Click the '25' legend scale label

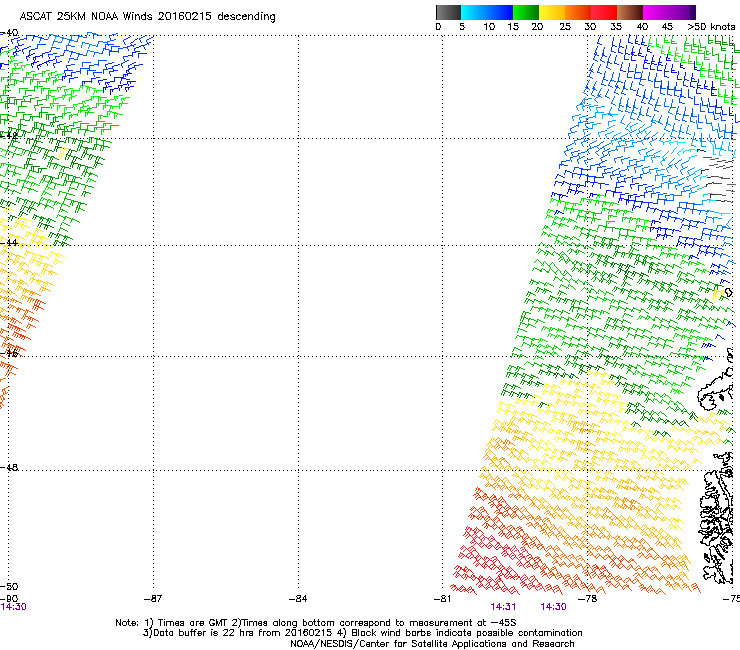[564, 27]
